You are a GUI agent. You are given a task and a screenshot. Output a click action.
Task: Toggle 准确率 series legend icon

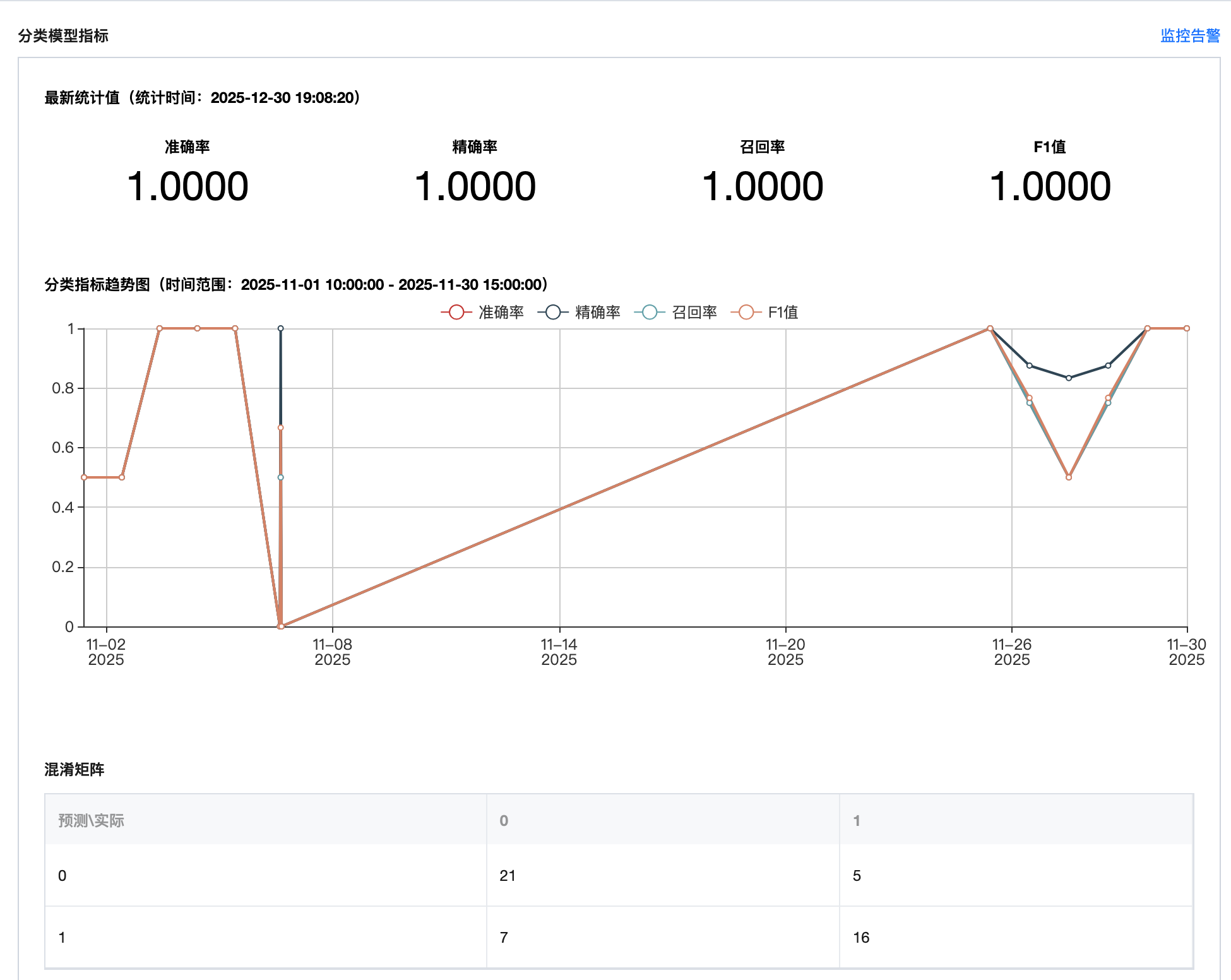point(456,312)
